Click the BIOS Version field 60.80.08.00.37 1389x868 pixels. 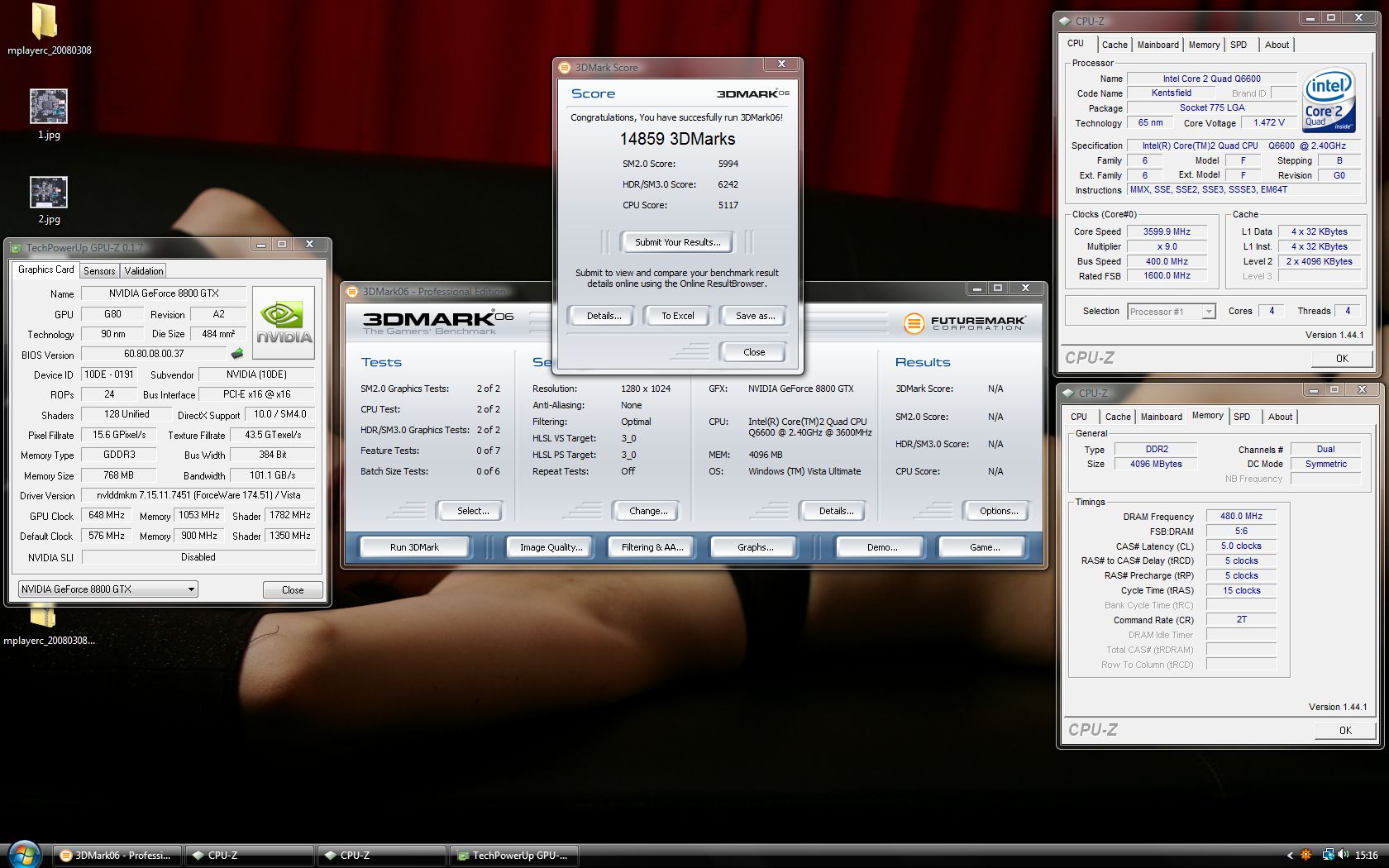pyautogui.click(x=154, y=354)
